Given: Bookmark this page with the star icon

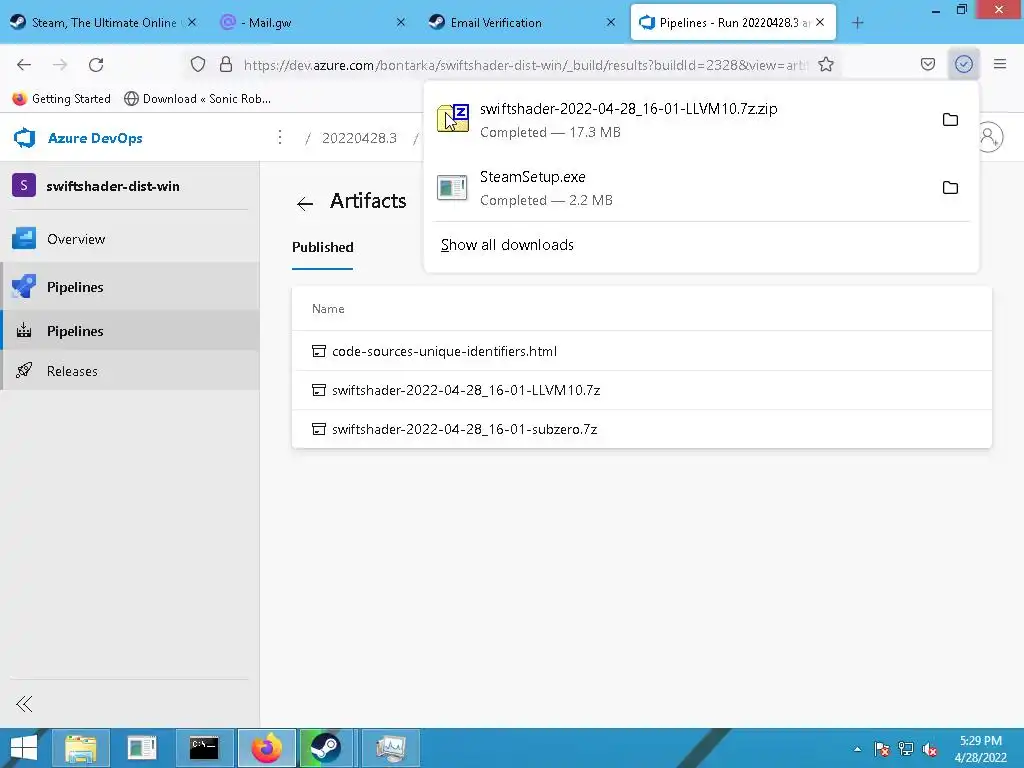Looking at the screenshot, I should 826,65.
